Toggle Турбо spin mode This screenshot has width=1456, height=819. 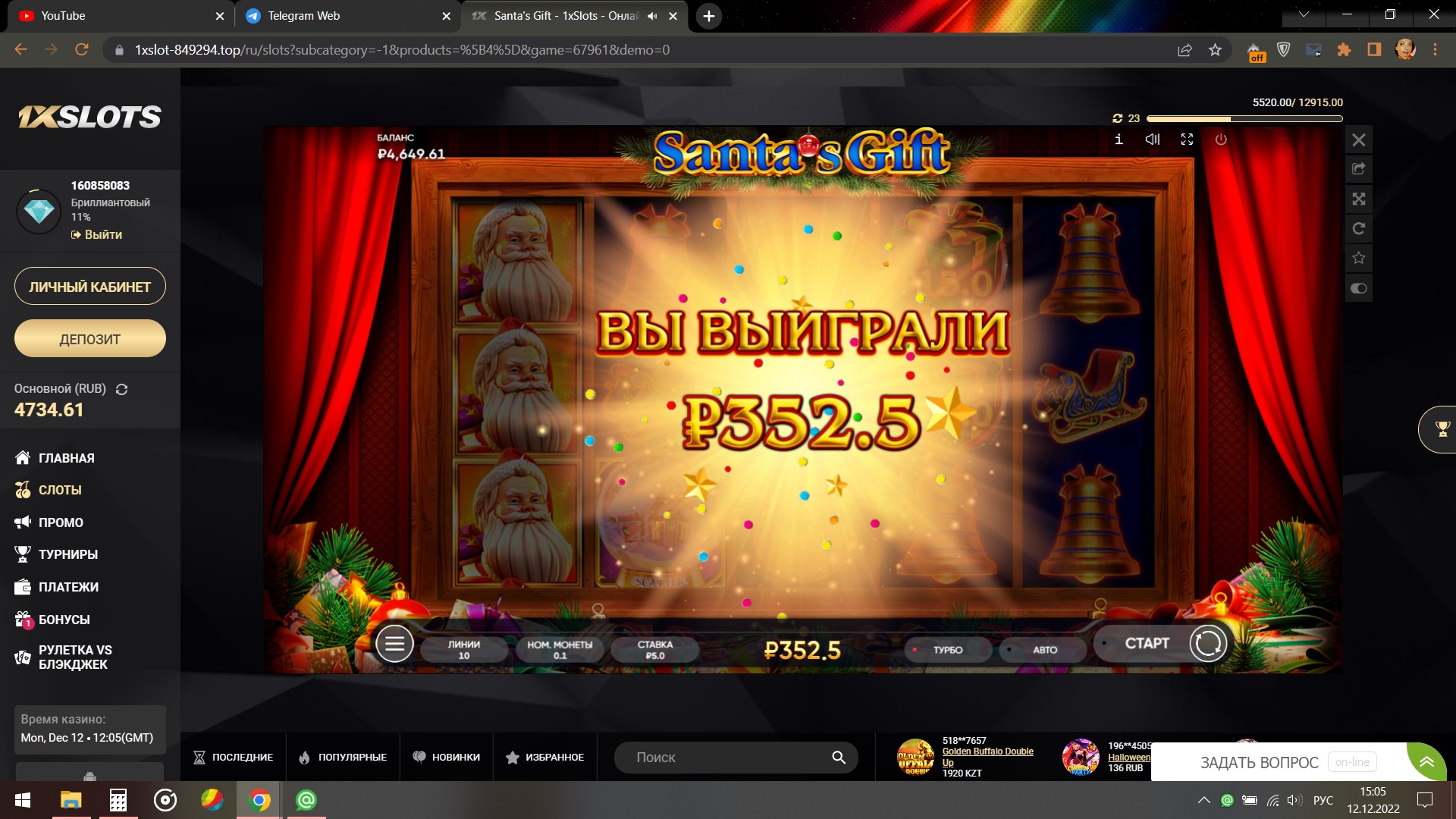(947, 650)
